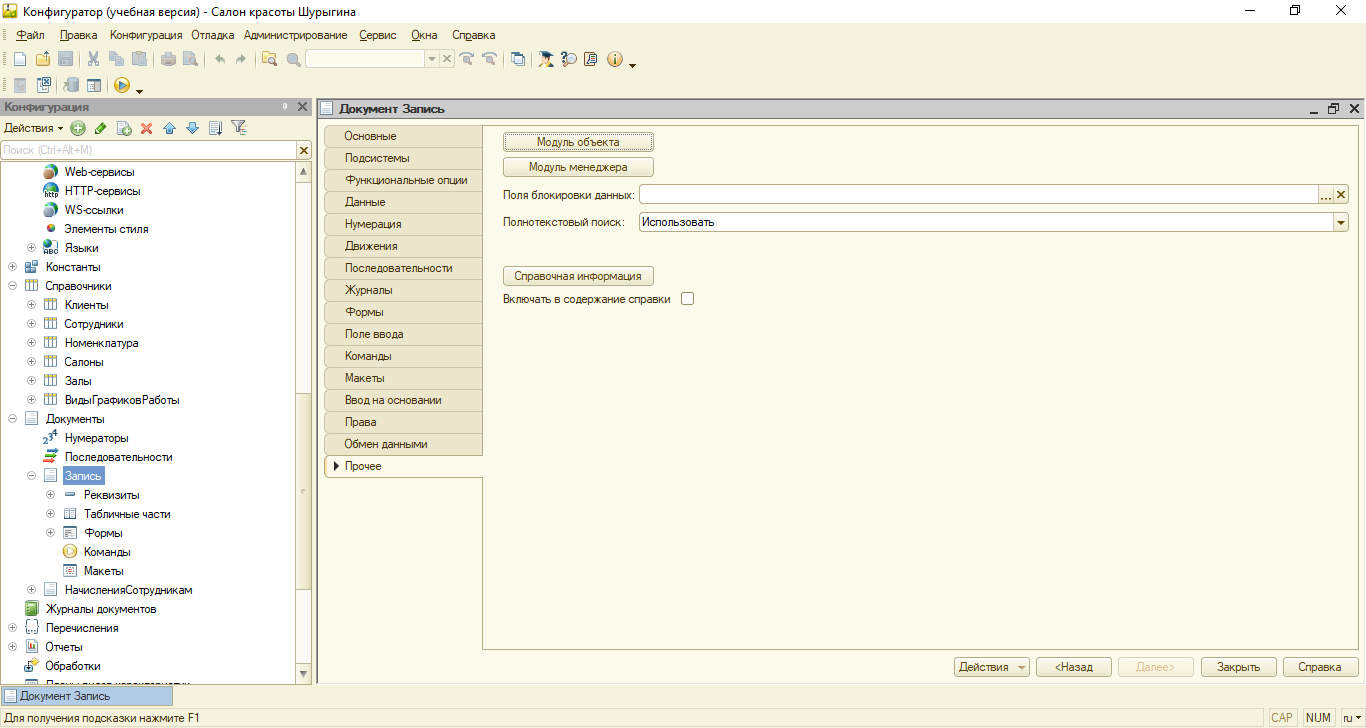Click the Справка button at bottom right
This screenshot has height=728, width=1366.
(x=1320, y=667)
